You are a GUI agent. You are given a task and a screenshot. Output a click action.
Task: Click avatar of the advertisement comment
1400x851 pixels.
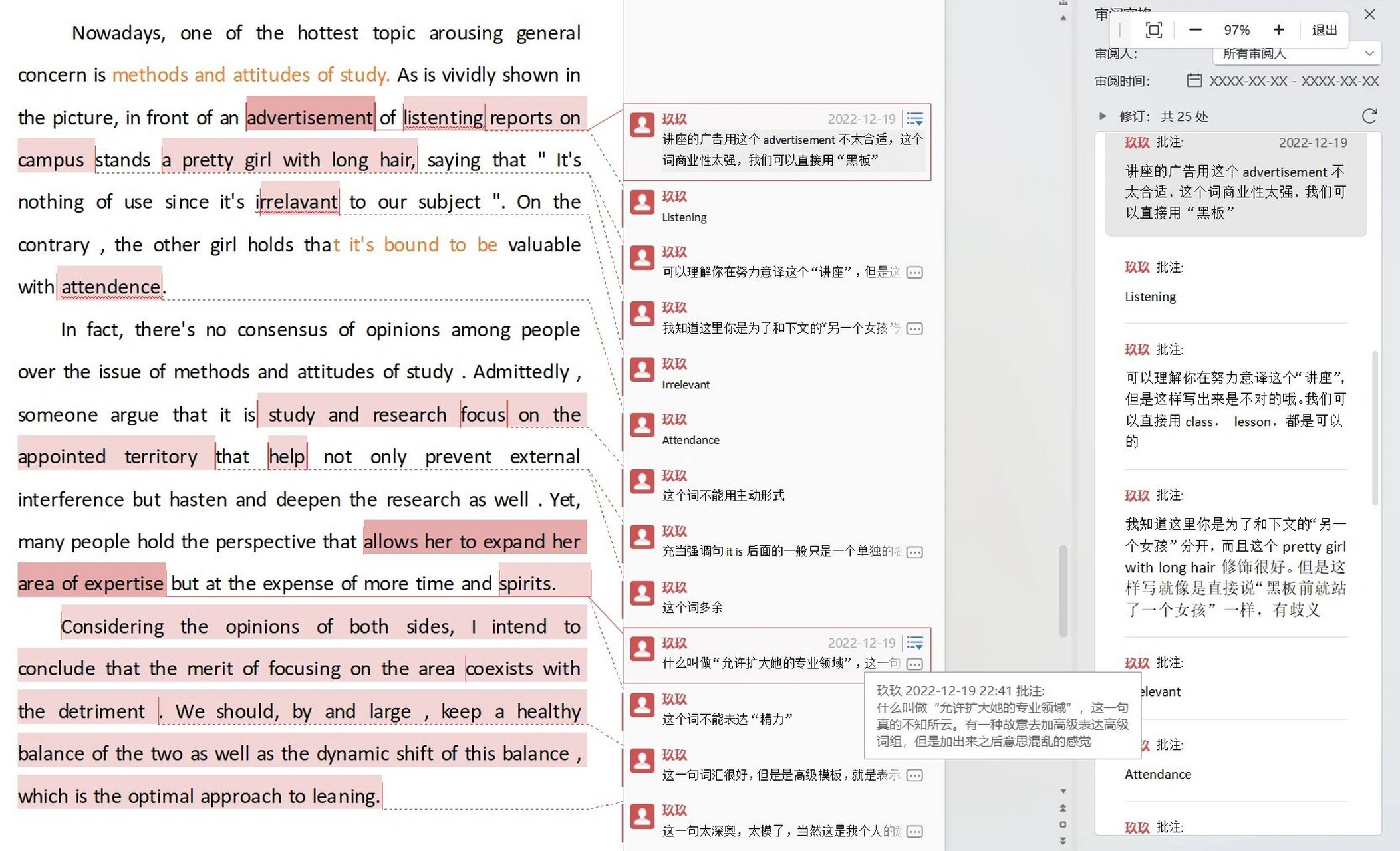coord(642,124)
